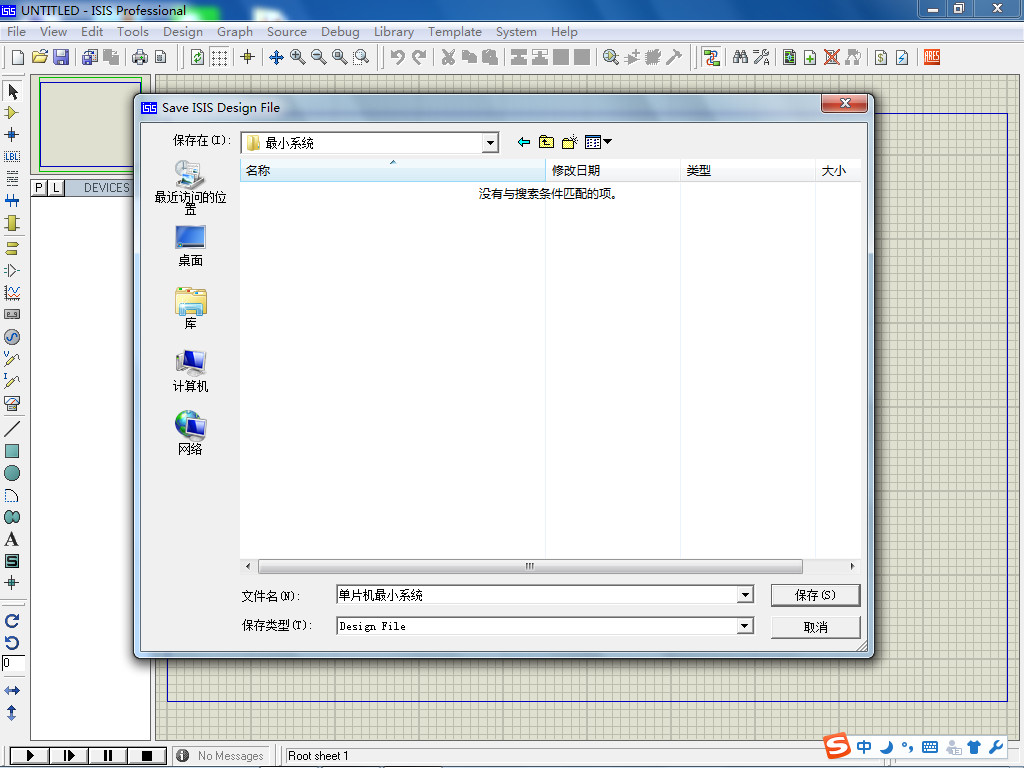Click the New File toolbar icon
The image size is (1024, 768).
[18, 57]
